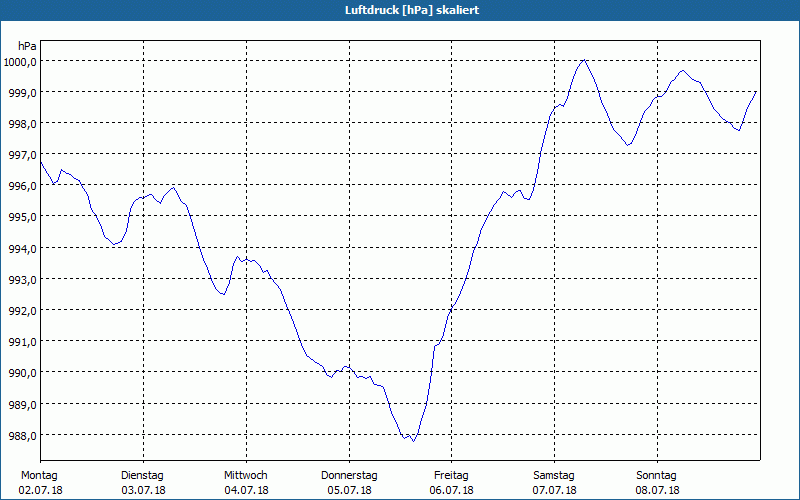Click the pressure curve minimum near 988 hPa
Screen dimensions: 800x500
[x=414, y=441]
